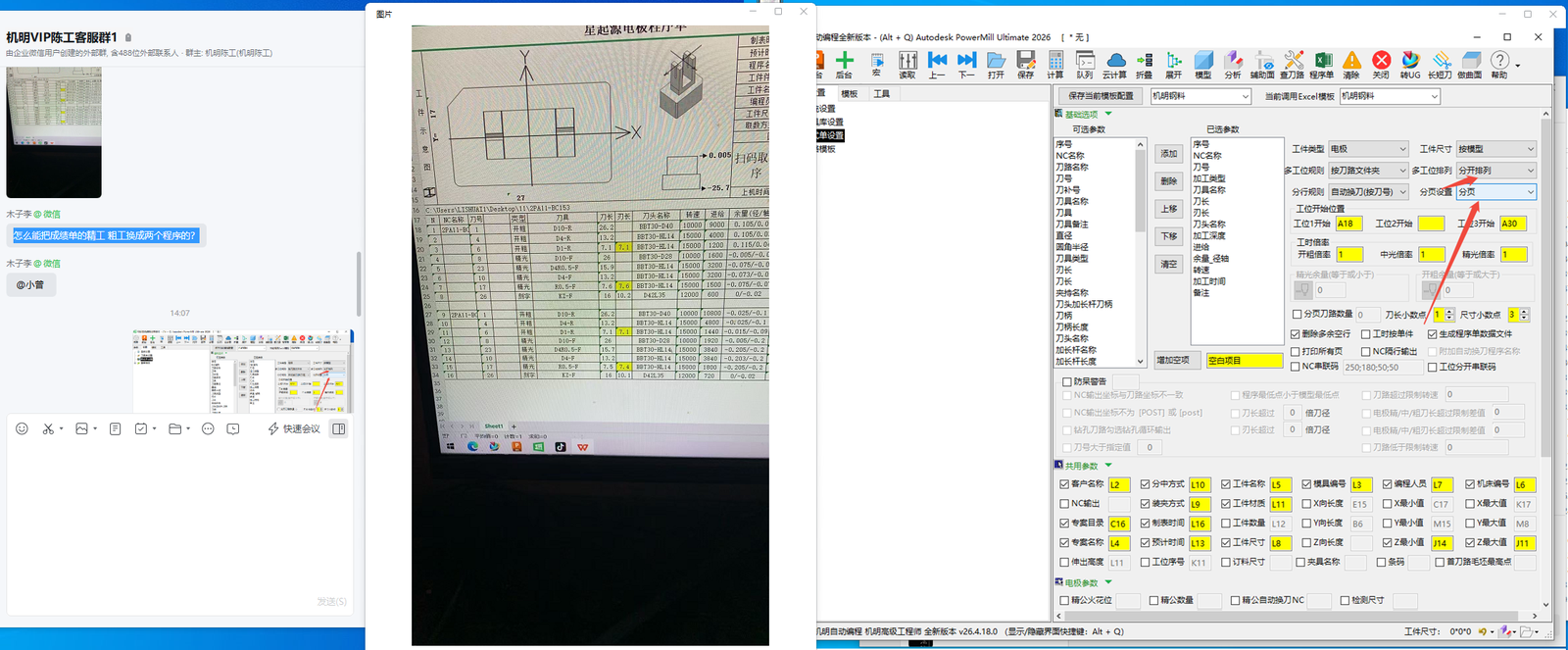1568x650 pixels.
Task: Click the 云计算 cloud icon
Action: click(1115, 65)
